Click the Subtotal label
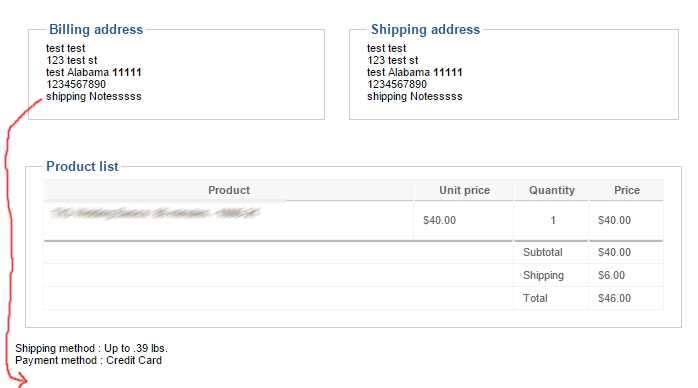This screenshot has width=698, height=388. click(543, 252)
